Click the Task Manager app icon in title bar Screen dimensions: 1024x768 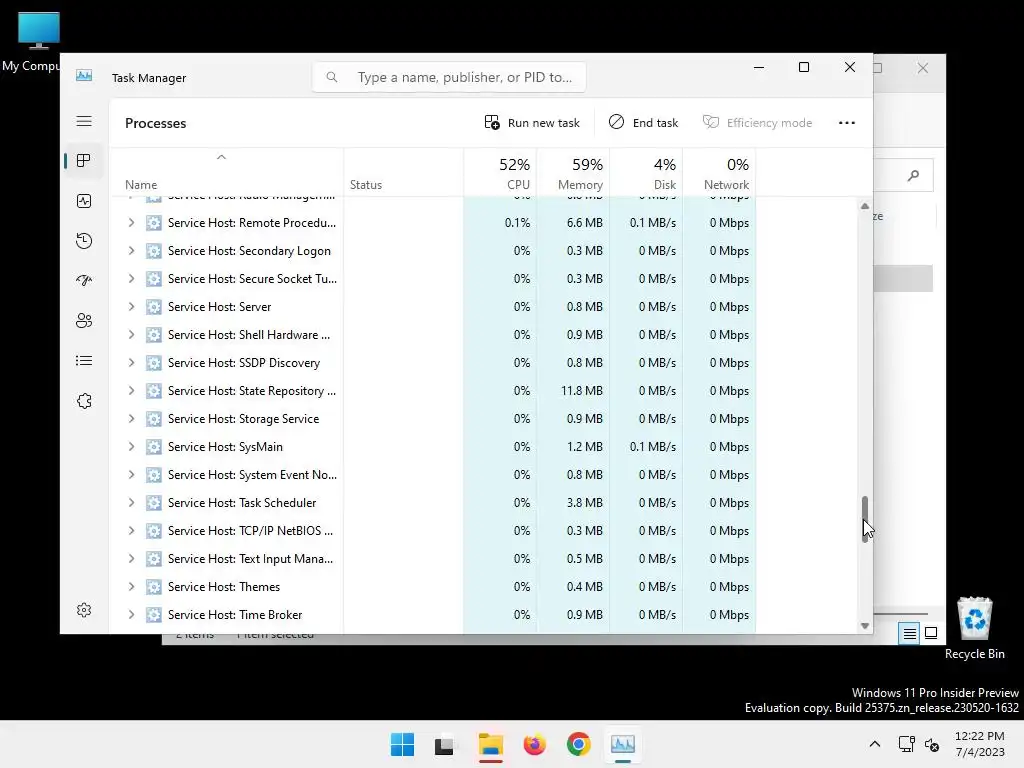[84, 76]
